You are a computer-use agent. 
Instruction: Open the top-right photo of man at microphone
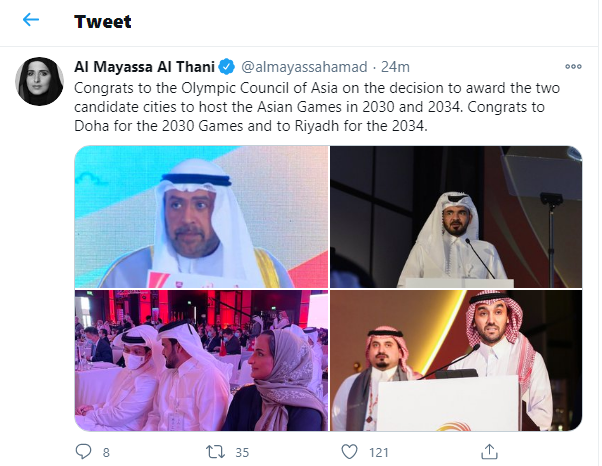pos(456,217)
